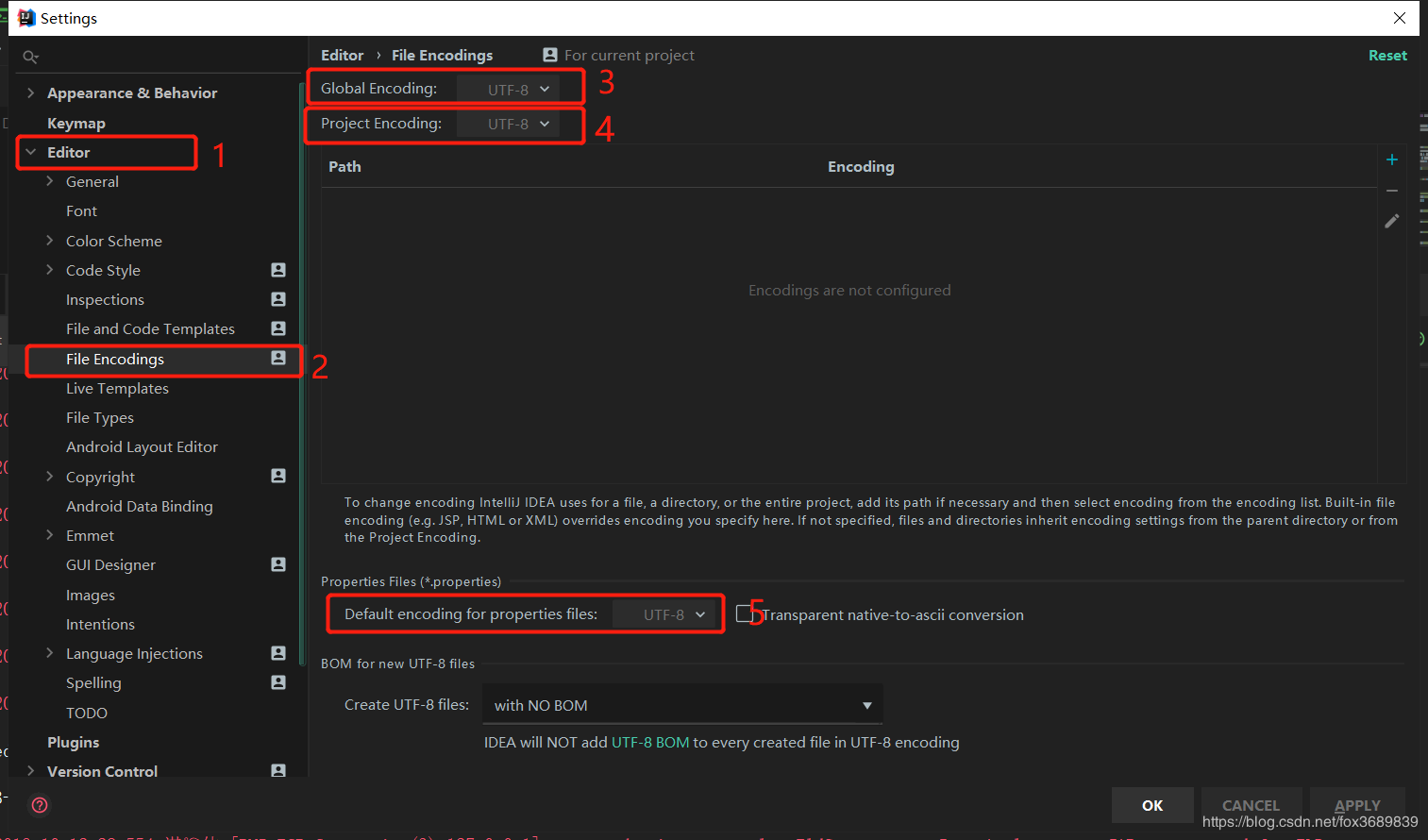Enable Transparent native-to-ascii conversion
The height and width of the screenshot is (840, 1428).
point(745,613)
